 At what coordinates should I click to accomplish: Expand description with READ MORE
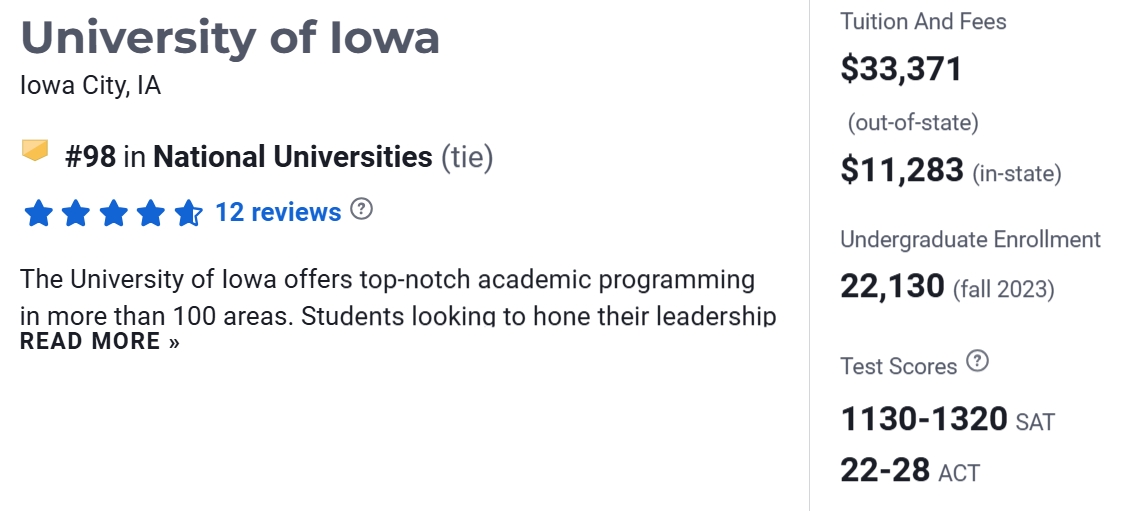click(x=99, y=341)
